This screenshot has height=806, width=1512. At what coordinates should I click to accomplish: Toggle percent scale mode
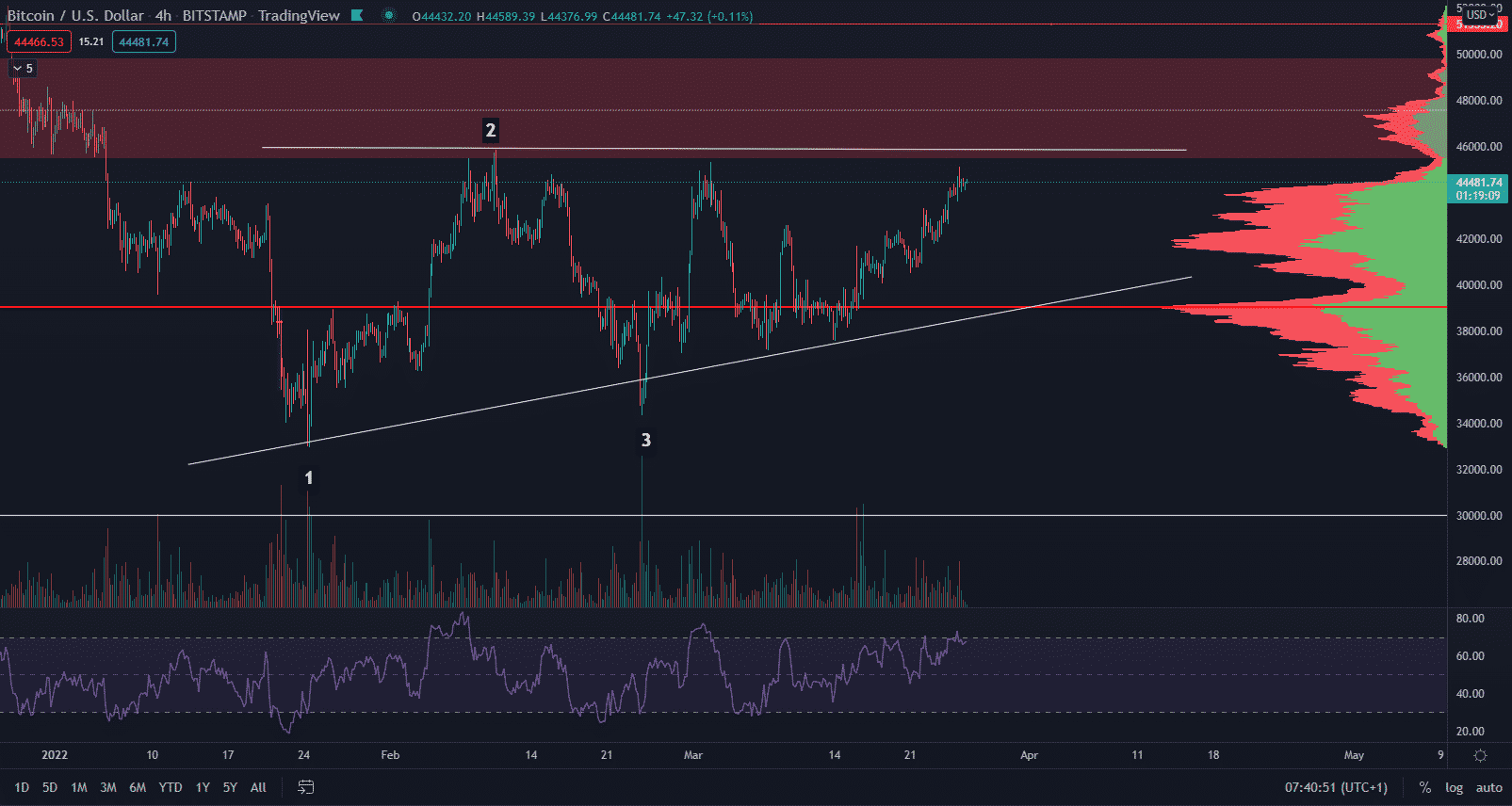click(1425, 787)
